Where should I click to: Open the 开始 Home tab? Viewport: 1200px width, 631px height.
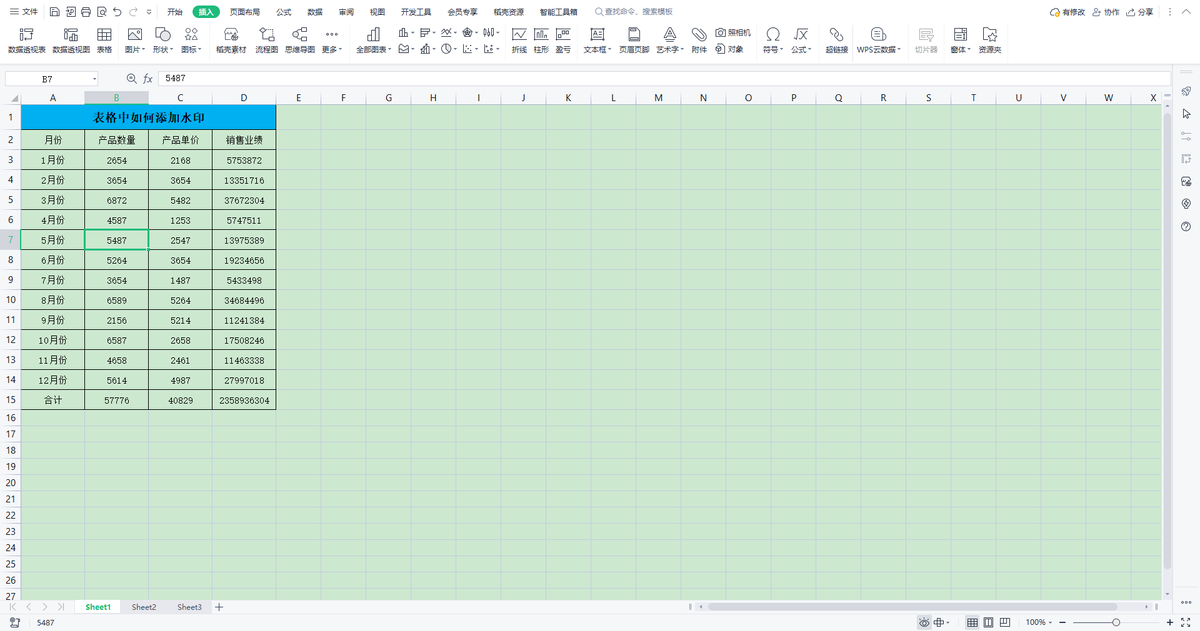coord(175,12)
